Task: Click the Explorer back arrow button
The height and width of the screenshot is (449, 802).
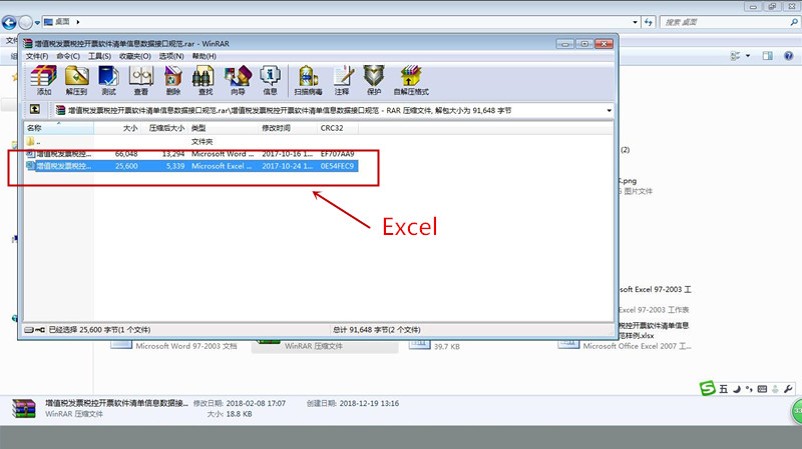Action: pyautogui.click(x=9, y=22)
